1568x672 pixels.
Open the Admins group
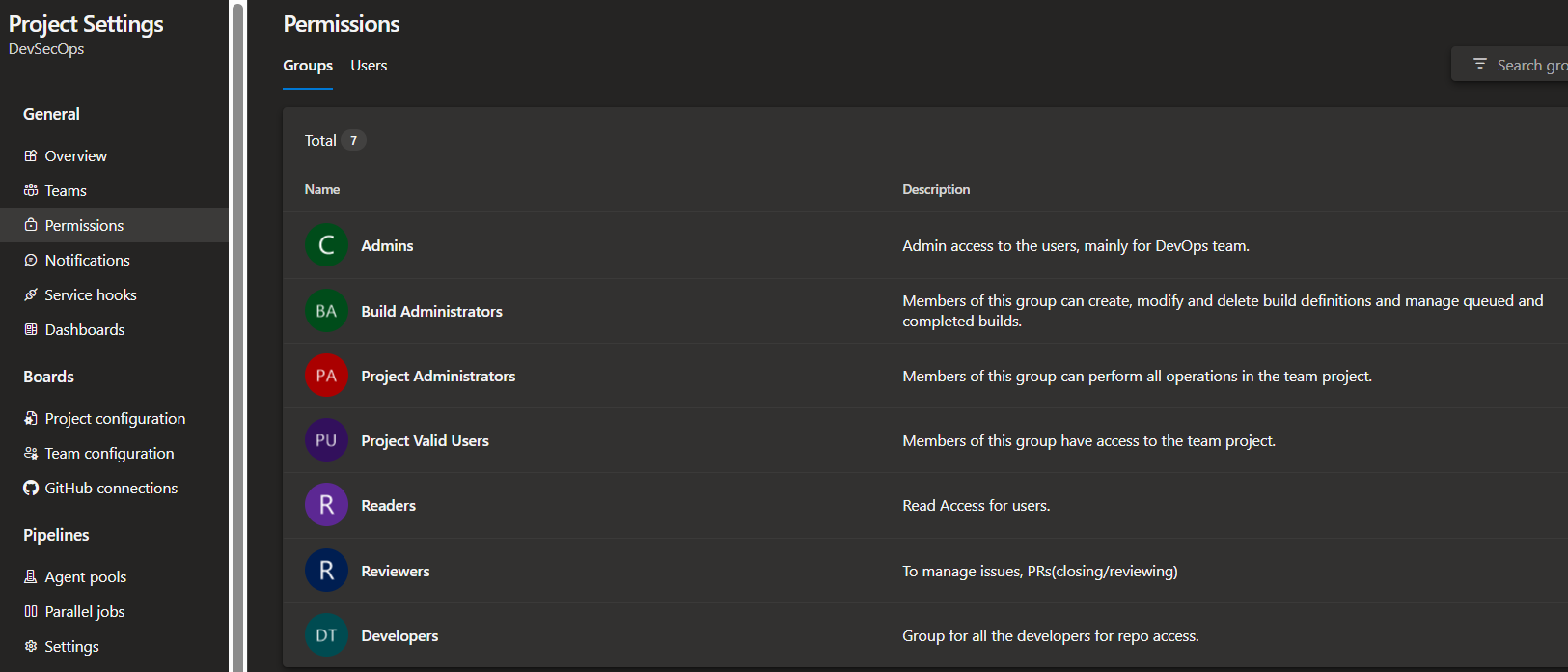click(x=387, y=245)
